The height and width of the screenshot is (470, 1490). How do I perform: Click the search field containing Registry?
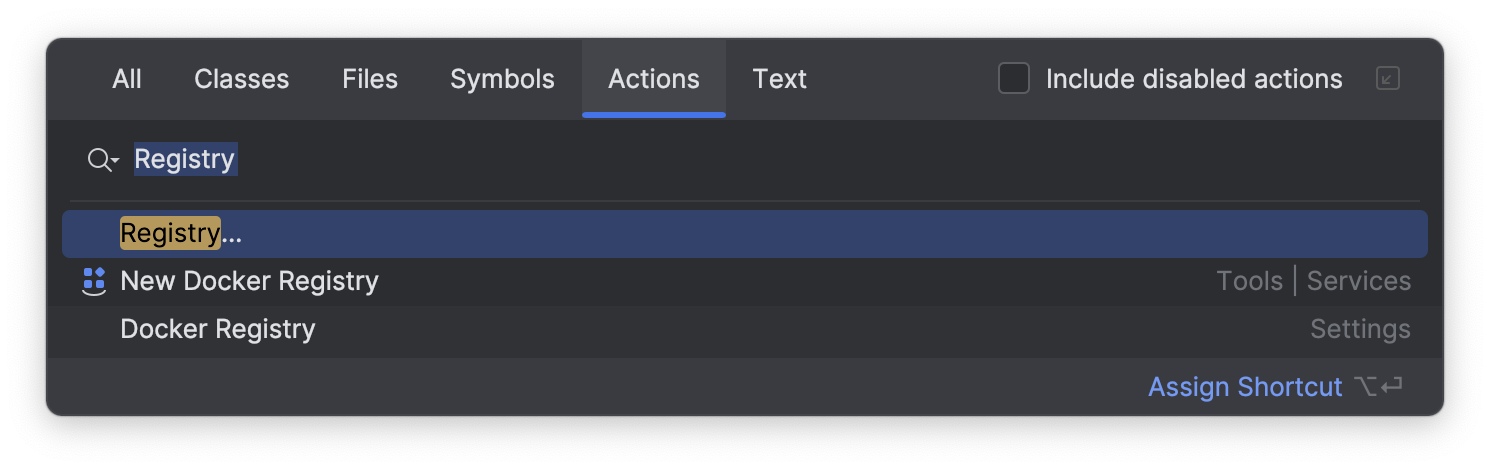pos(600,159)
